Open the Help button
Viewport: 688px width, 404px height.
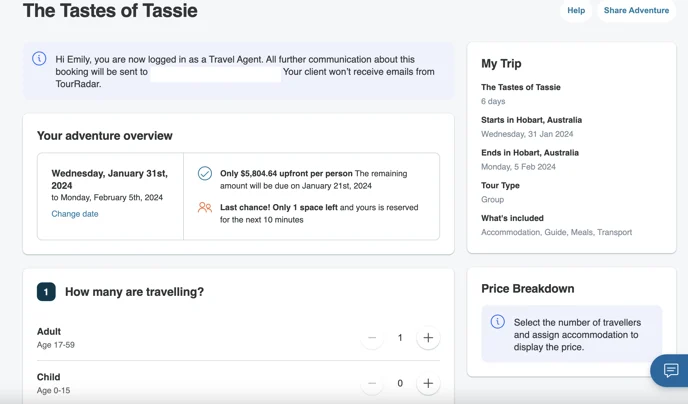576,11
